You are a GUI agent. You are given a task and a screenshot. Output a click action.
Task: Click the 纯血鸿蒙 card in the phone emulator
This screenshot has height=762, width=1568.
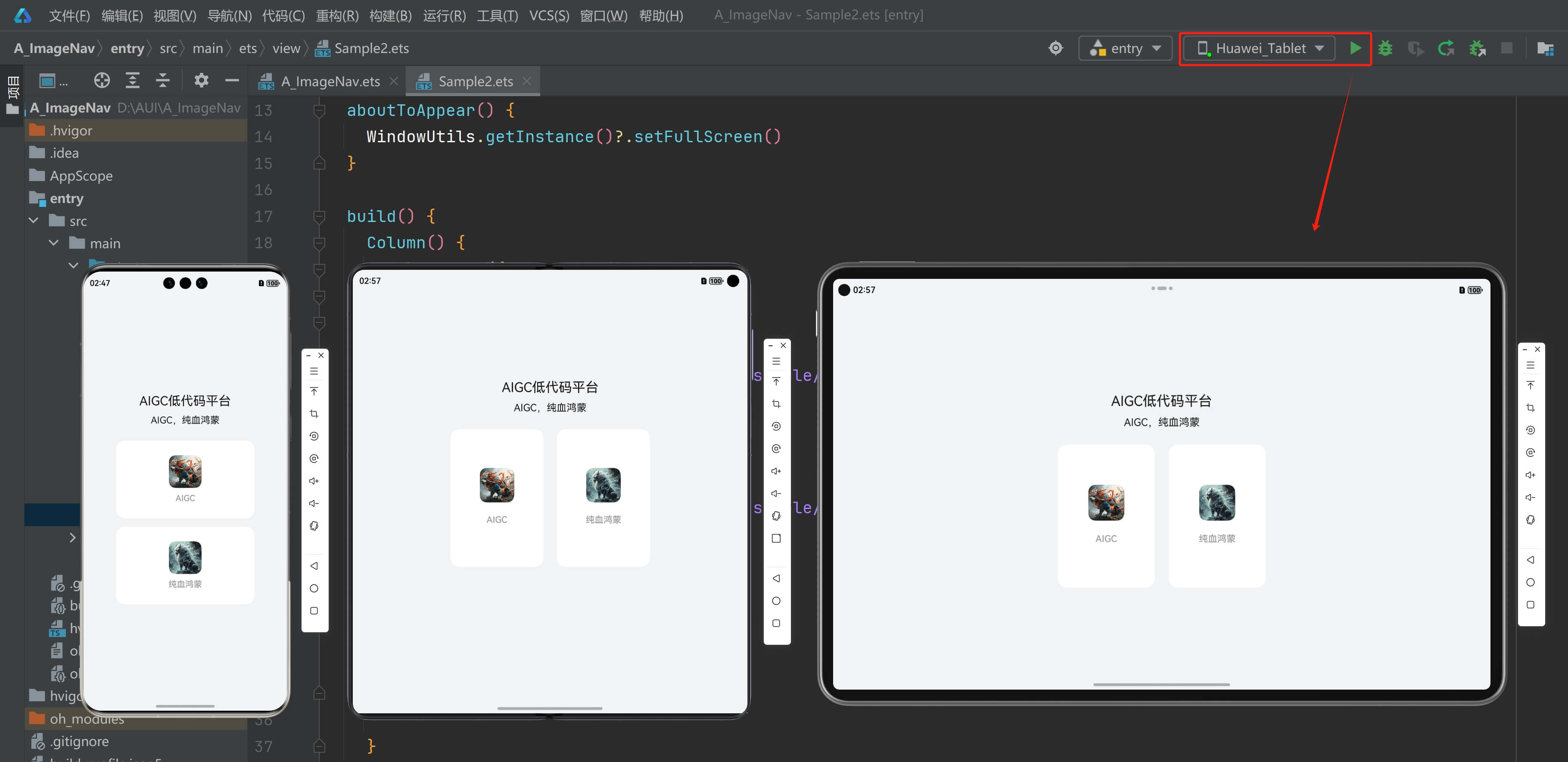click(x=184, y=565)
